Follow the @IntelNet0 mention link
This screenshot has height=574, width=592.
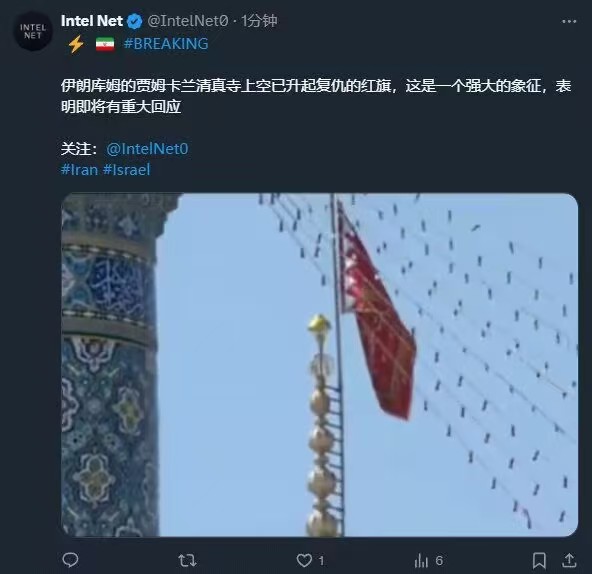pos(147,149)
